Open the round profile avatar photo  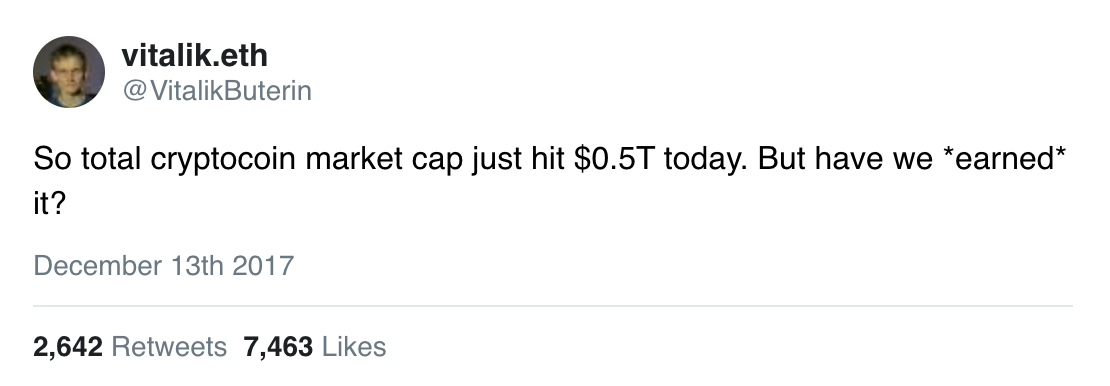pyautogui.click(x=69, y=72)
